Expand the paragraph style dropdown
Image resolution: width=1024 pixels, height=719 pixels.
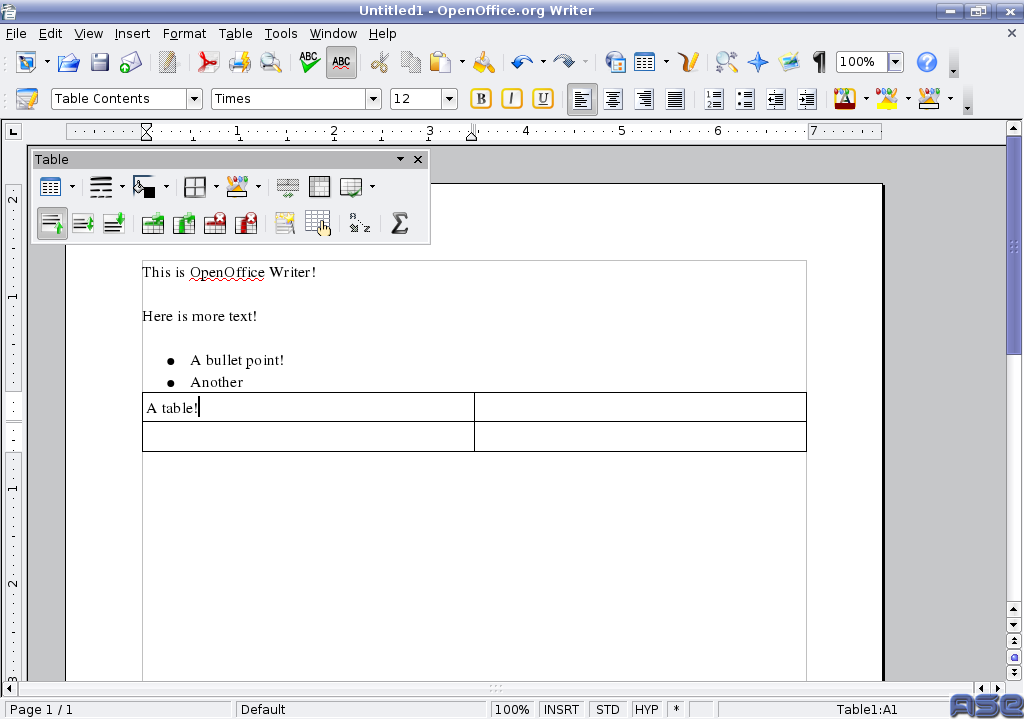194,99
